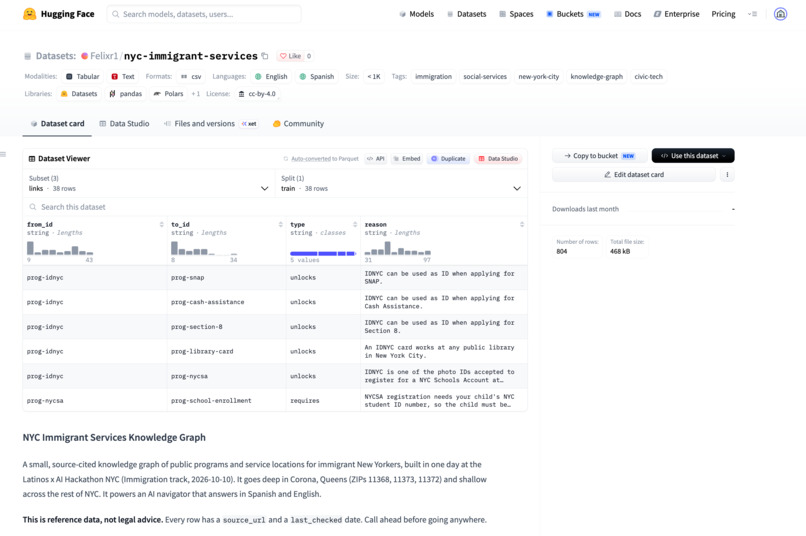Open the Files and versions tab
Viewport: 806px width, 536px height.
pyautogui.click(x=210, y=123)
